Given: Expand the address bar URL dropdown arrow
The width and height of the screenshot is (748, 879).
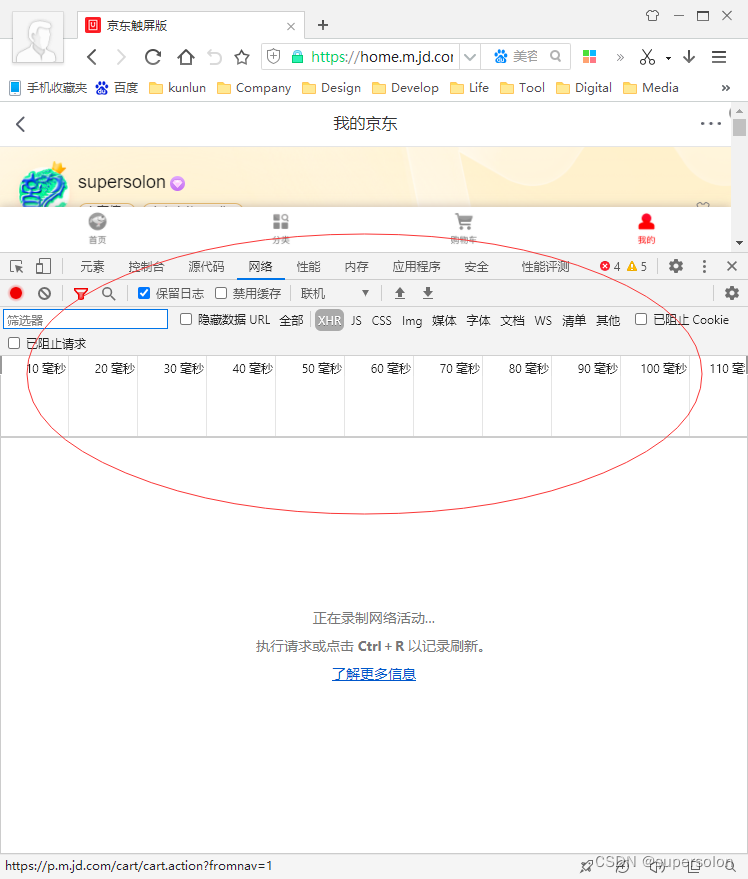Looking at the screenshot, I should (x=470, y=57).
